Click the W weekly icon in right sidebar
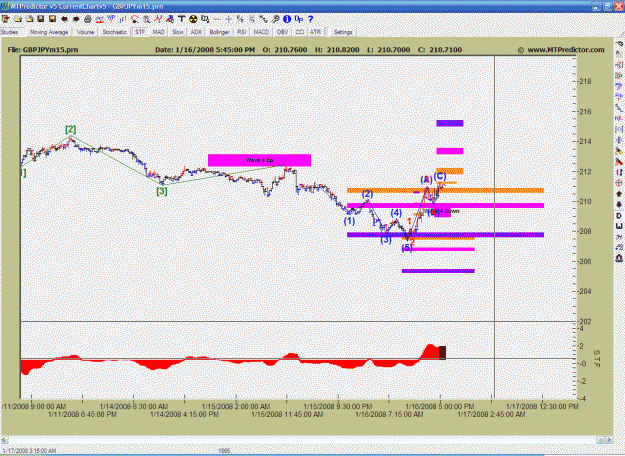The image size is (625, 456). [x=619, y=226]
